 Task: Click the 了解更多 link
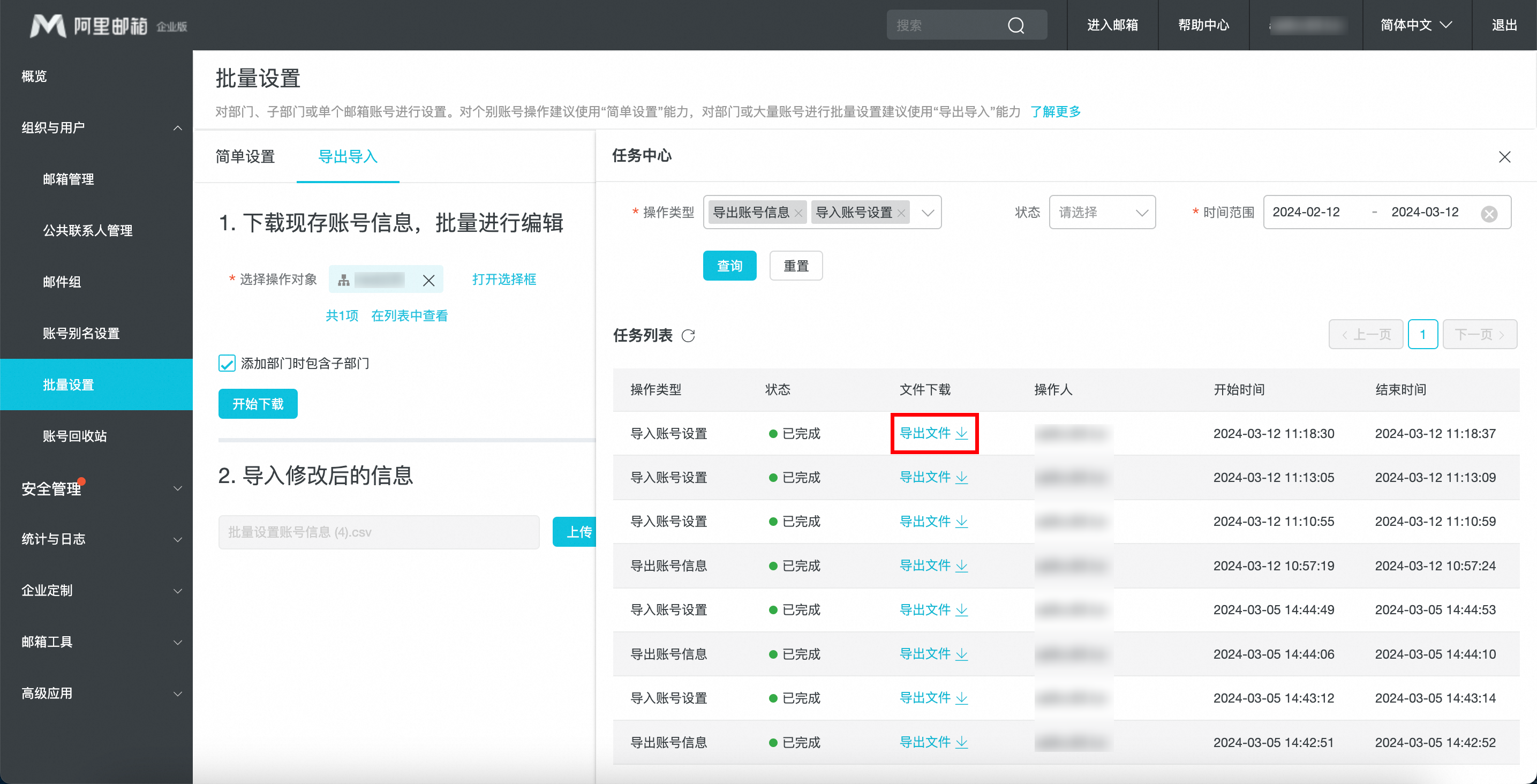tap(1055, 111)
